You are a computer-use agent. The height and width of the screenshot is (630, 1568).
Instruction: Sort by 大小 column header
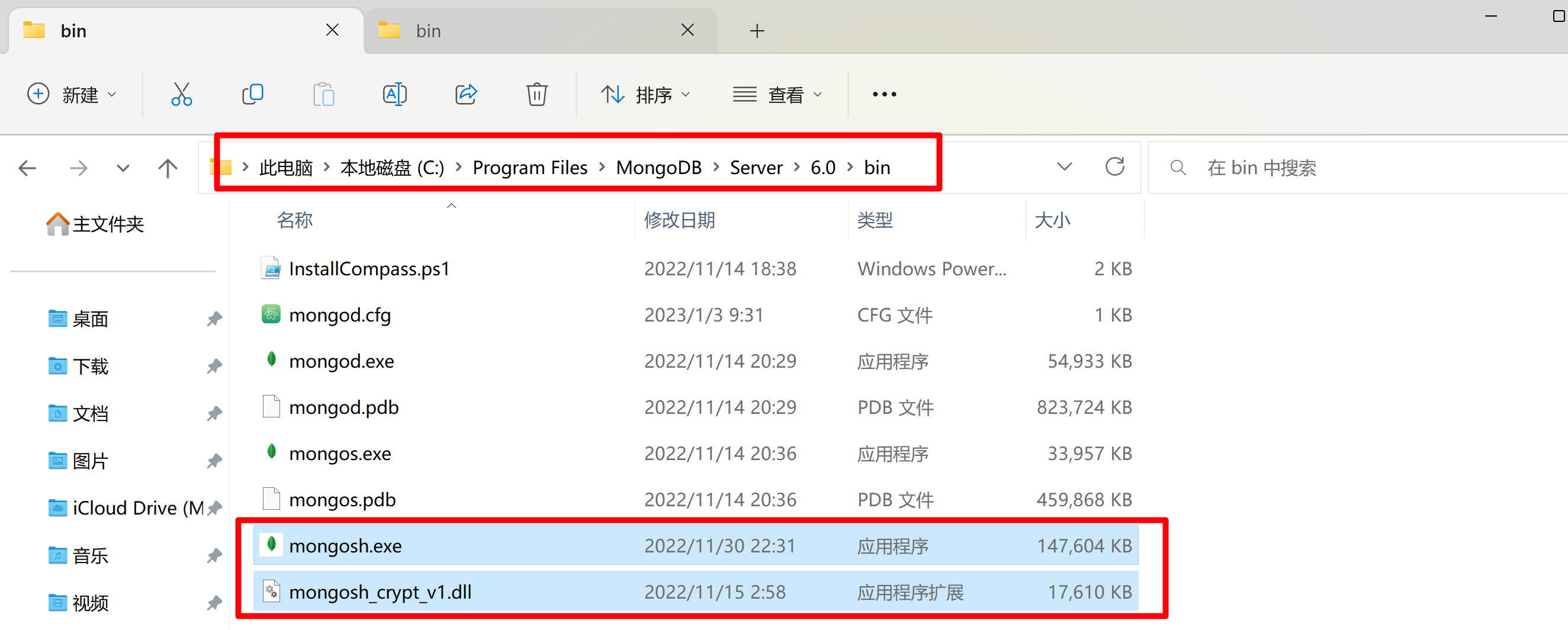(x=1052, y=220)
